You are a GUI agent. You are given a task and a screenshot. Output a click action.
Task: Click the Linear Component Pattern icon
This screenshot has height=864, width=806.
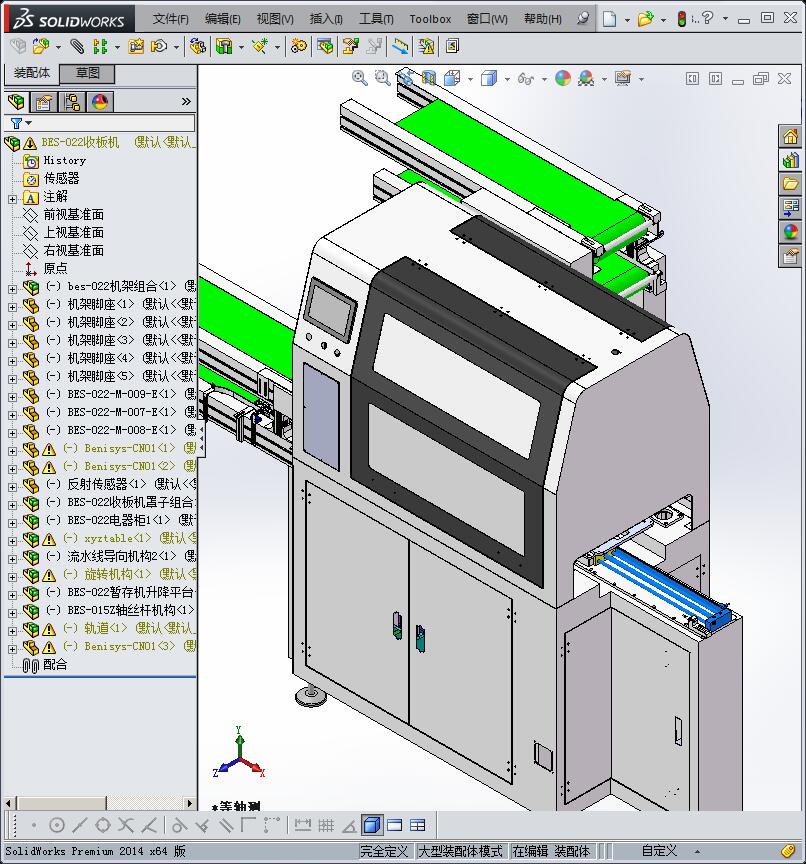point(100,46)
